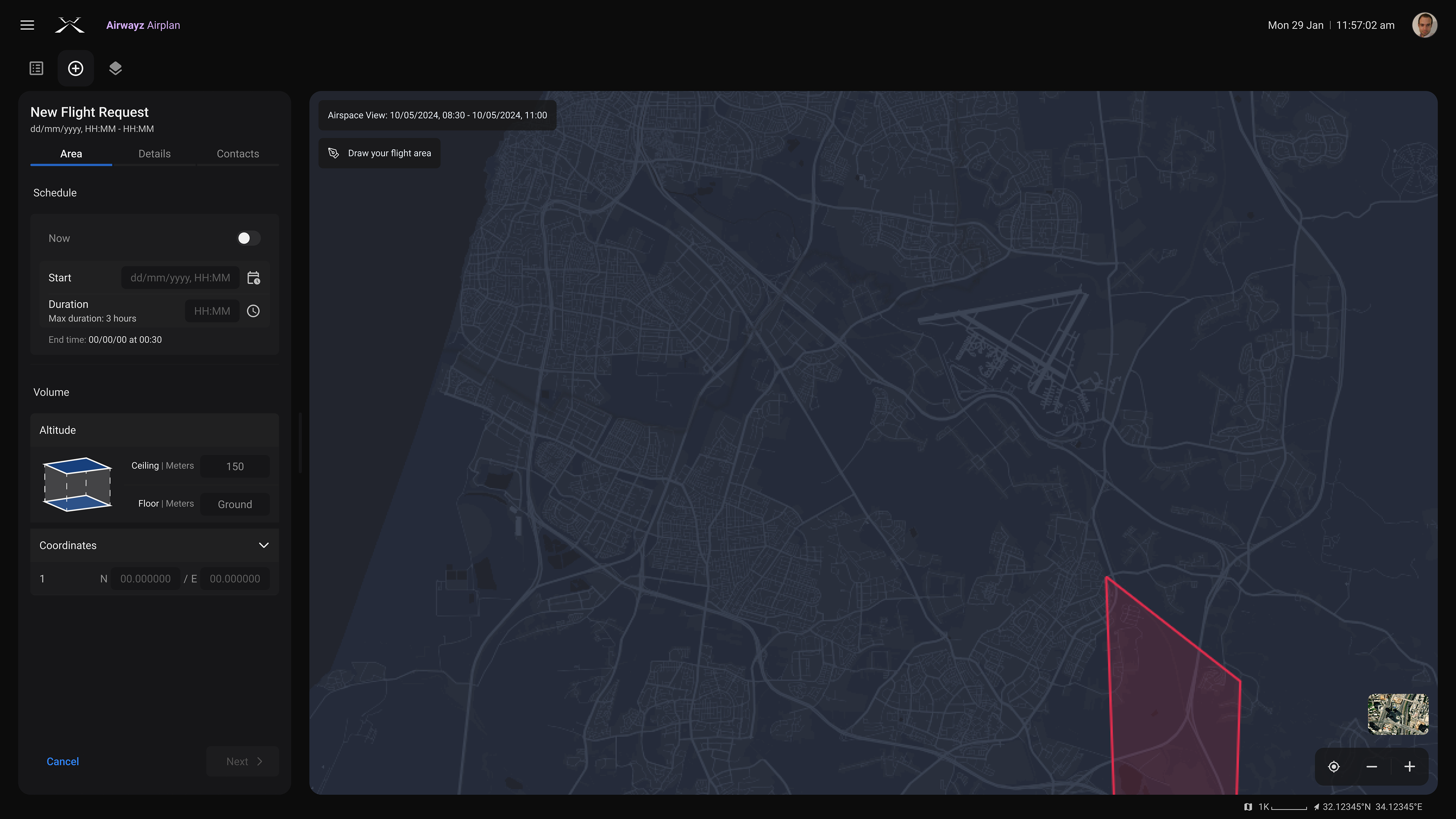Open the flight list panel icon
1456x819 pixels.
pos(36,68)
